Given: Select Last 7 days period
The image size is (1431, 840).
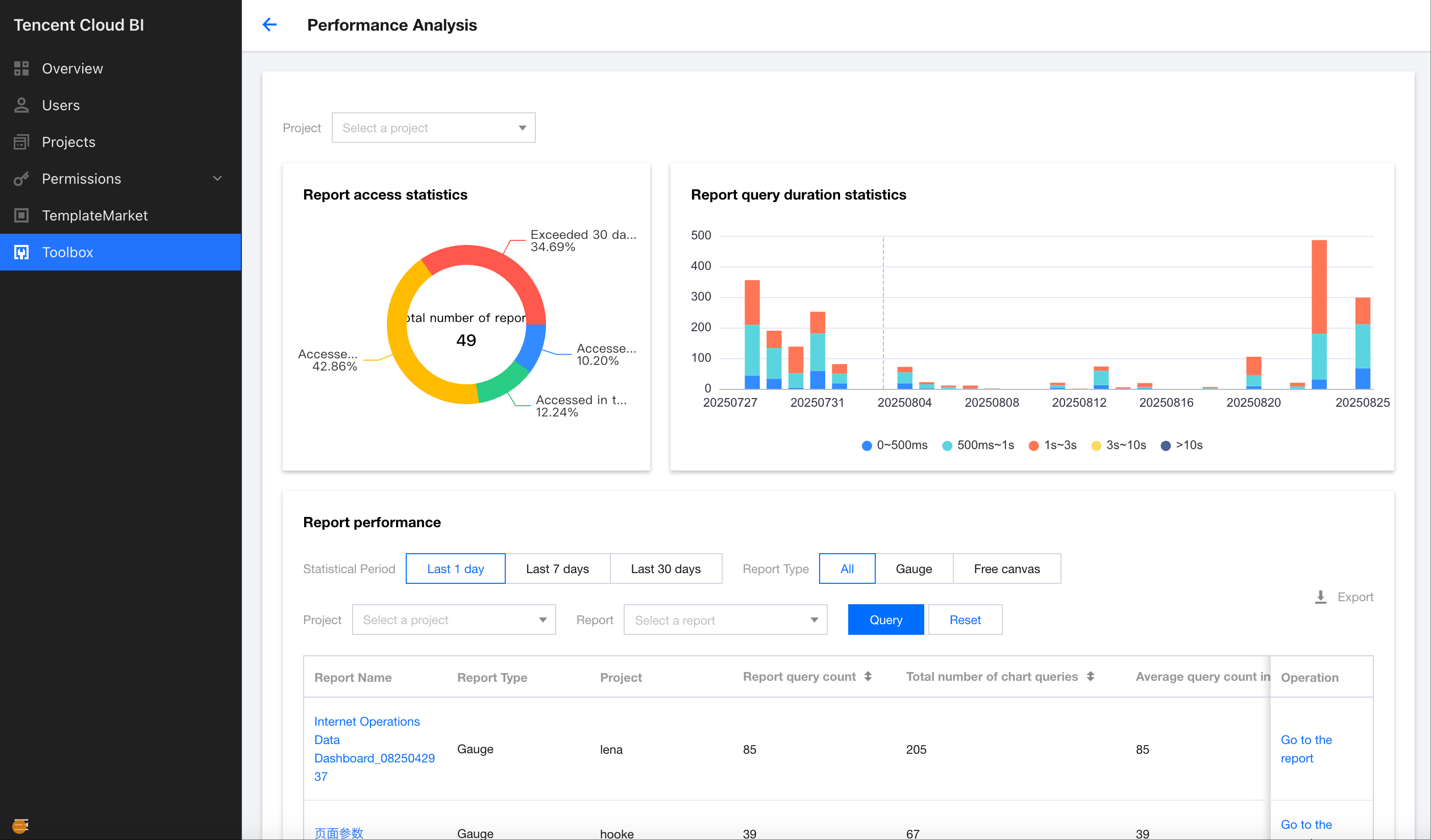Looking at the screenshot, I should click(x=557, y=569).
